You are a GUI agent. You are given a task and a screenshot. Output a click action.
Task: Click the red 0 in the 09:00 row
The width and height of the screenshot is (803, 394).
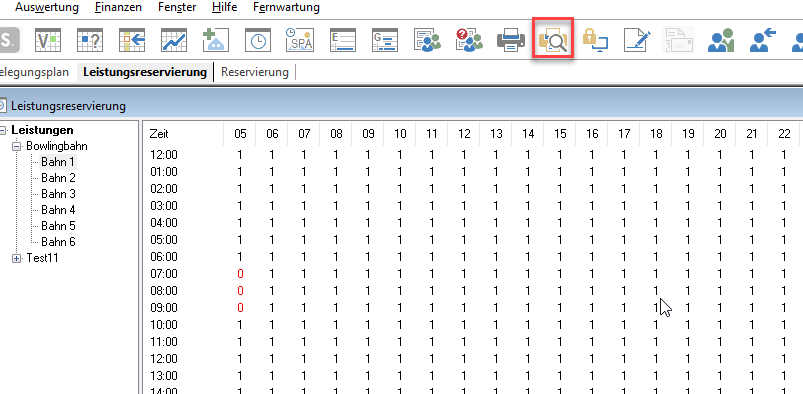tap(240, 308)
